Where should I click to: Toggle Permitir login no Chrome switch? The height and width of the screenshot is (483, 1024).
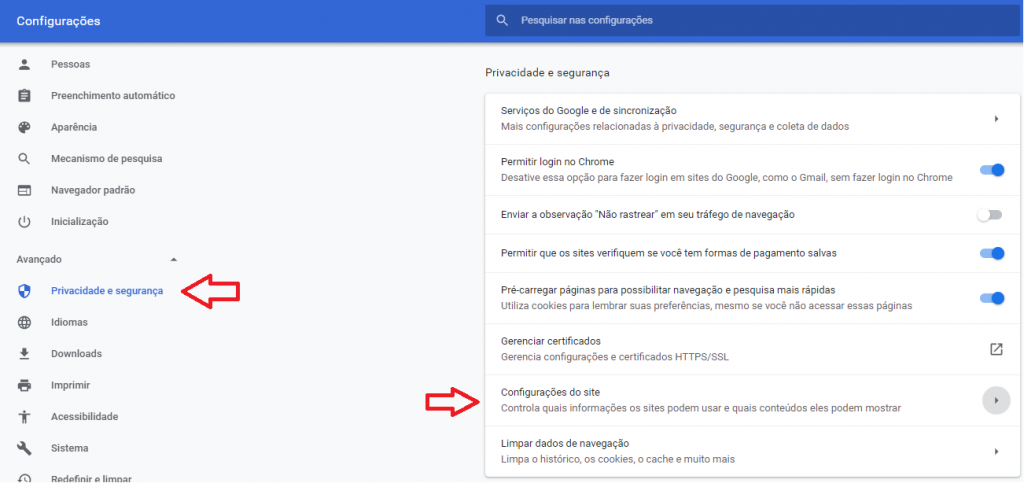coord(991,170)
